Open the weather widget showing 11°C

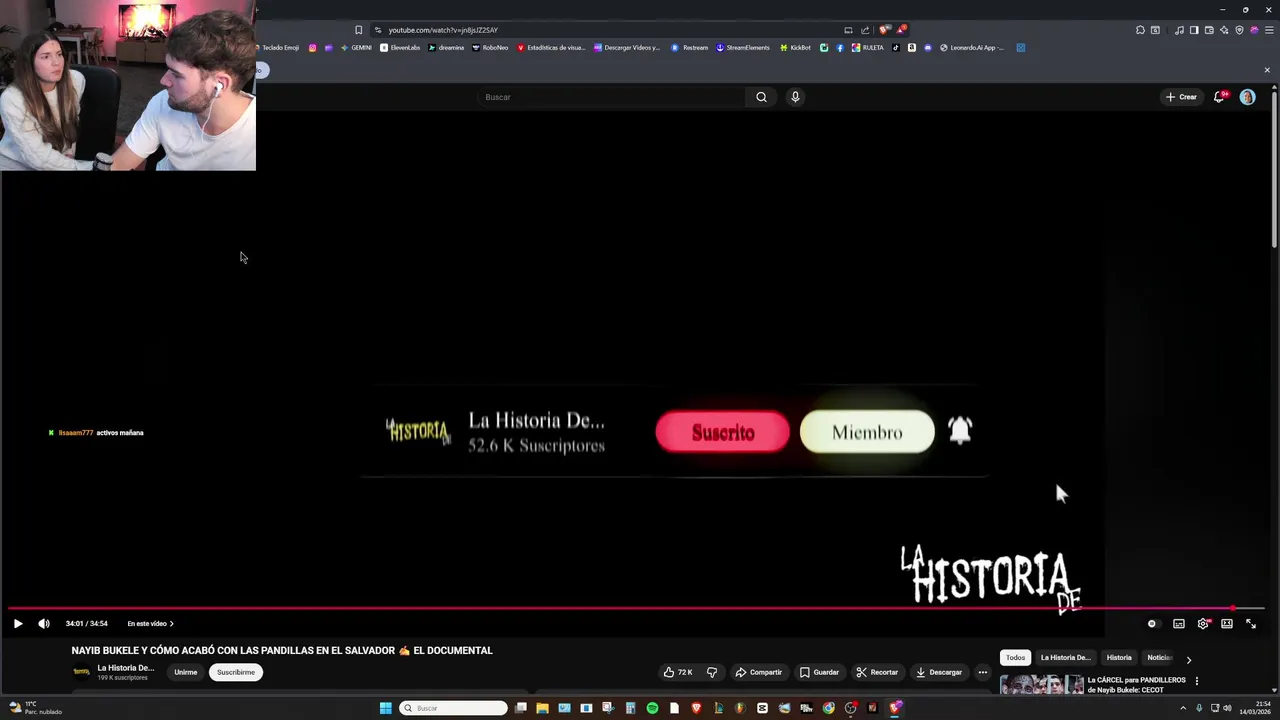(x=35, y=708)
